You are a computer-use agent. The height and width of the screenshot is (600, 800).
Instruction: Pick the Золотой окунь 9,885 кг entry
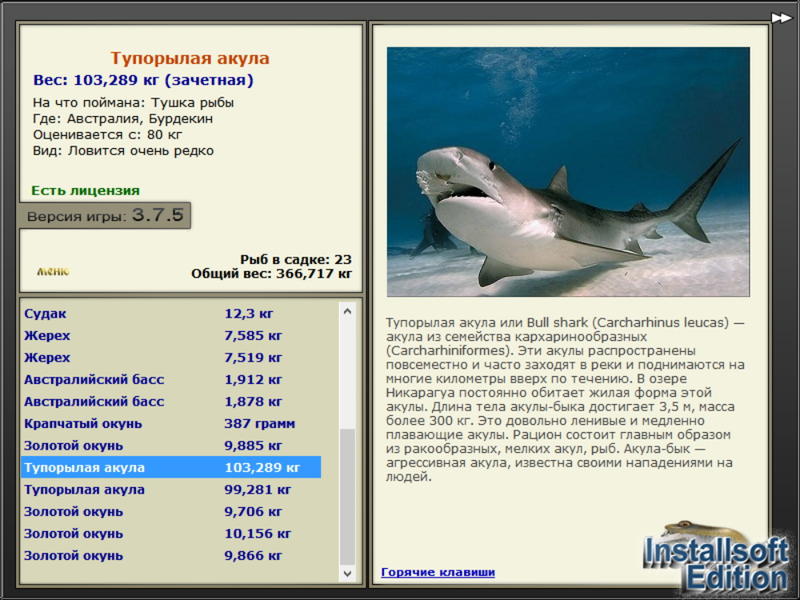[x=171, y=445]
